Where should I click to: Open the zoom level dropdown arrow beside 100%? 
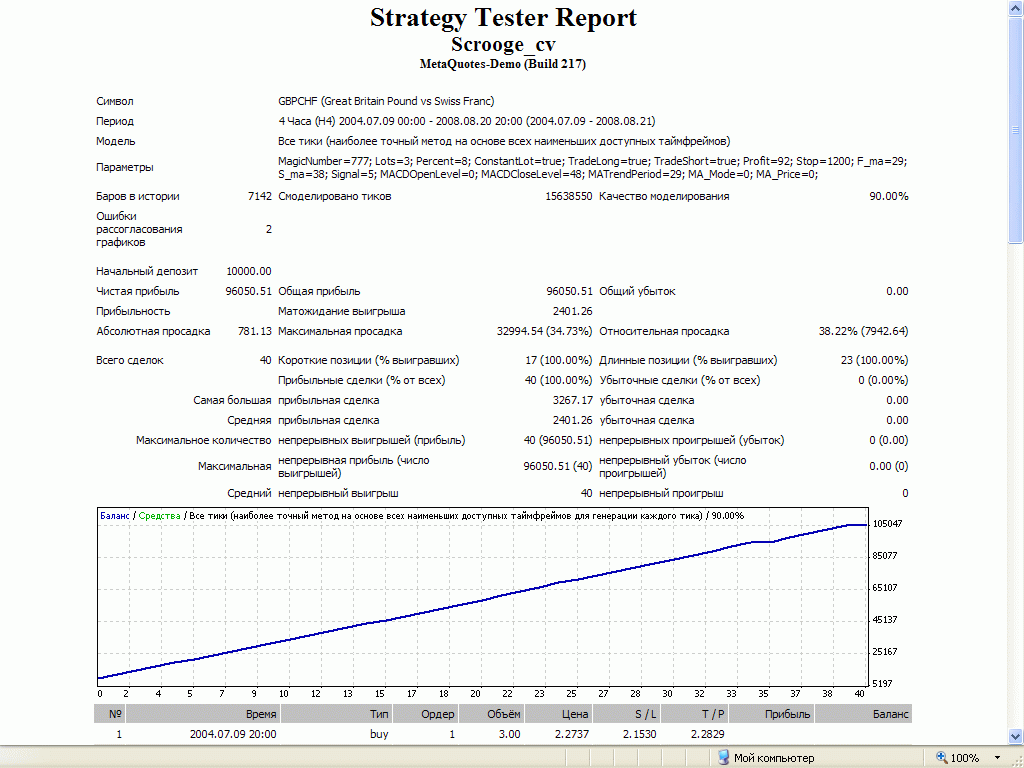coord(997,758)
